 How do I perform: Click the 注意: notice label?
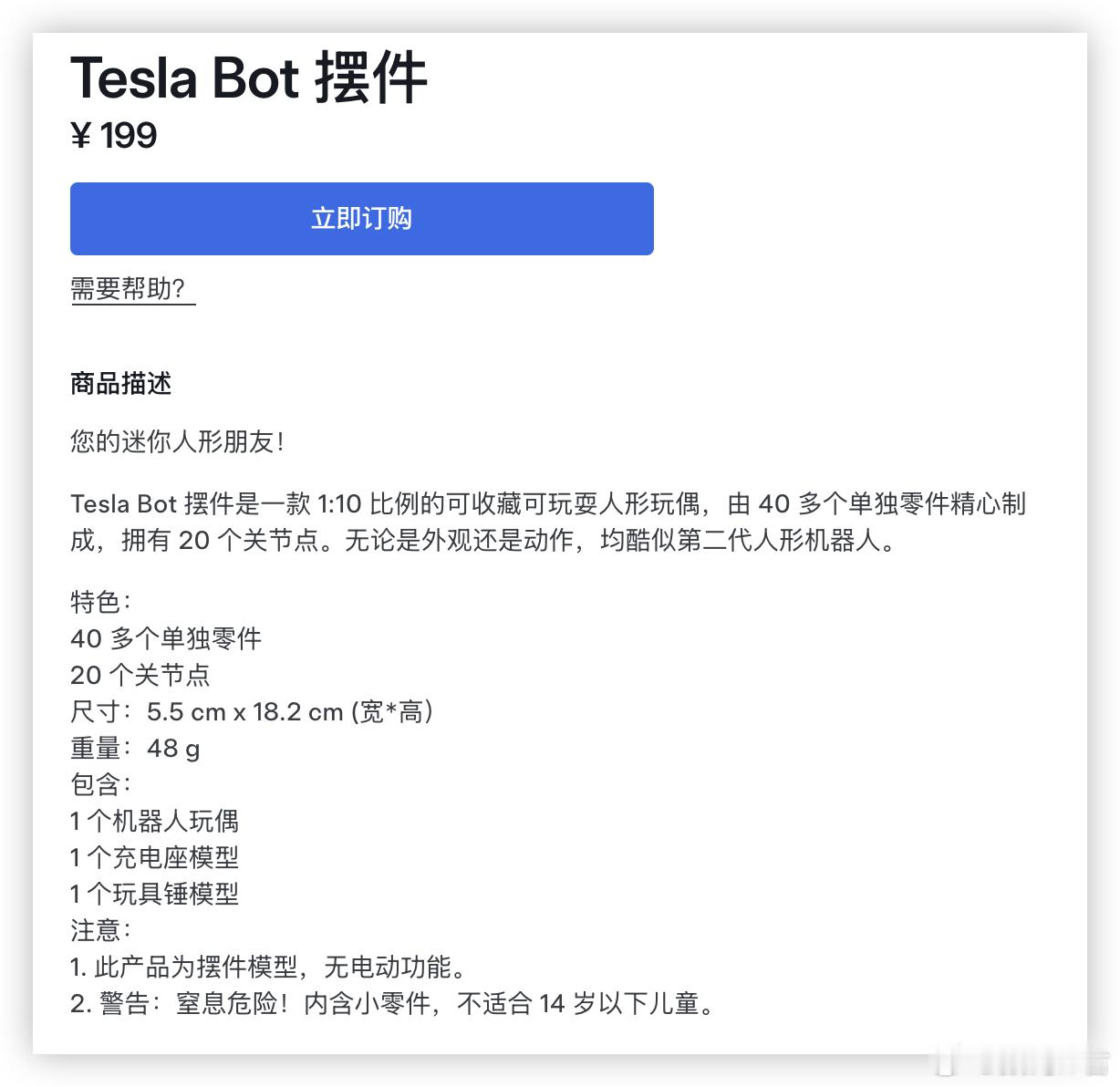tap(101, 930)
